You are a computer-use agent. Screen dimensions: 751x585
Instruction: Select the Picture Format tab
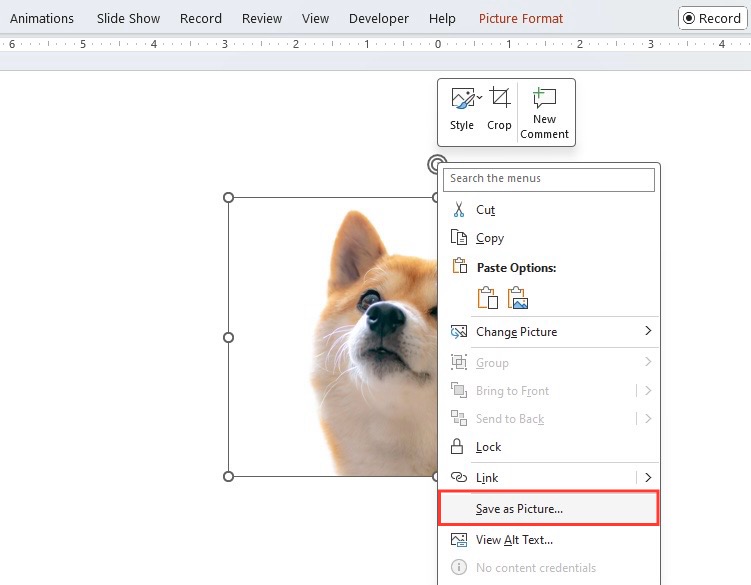pos(521,18)
